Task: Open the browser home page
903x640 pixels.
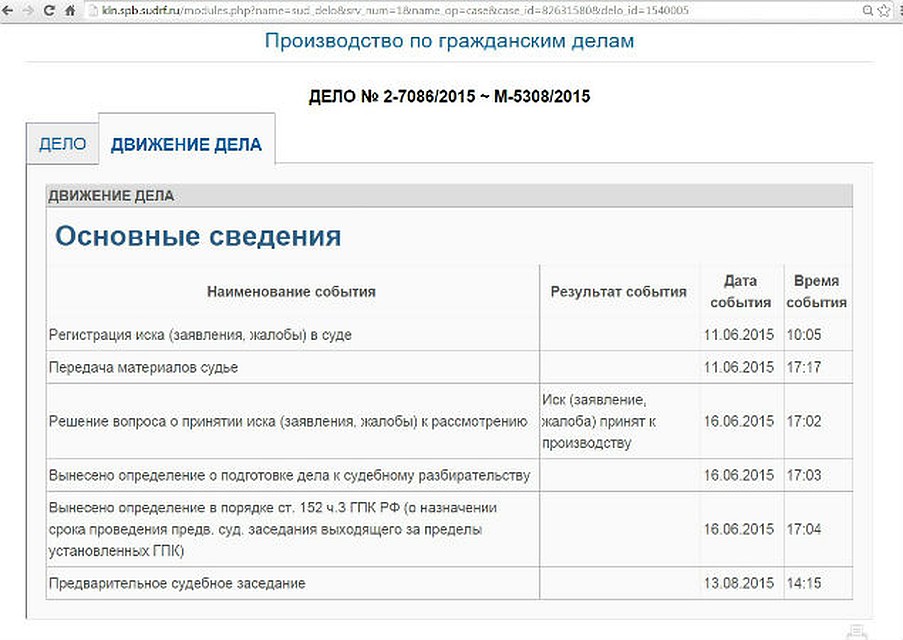Action: click(67, 10)
